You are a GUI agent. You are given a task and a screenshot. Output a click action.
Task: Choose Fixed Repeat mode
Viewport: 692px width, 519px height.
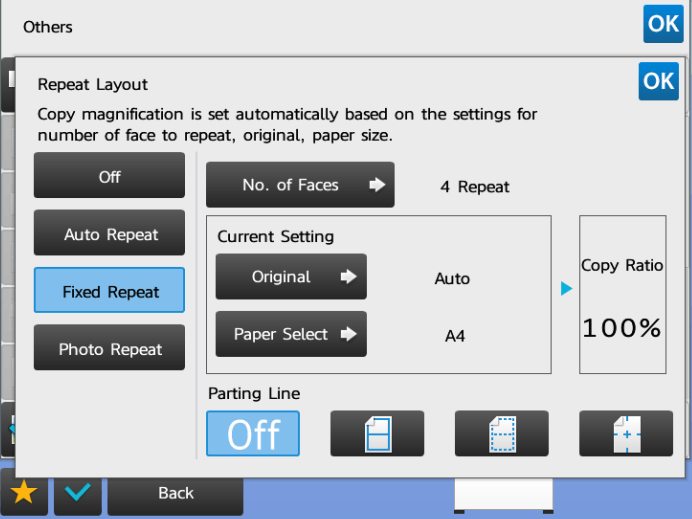click(x=109, y=290)
